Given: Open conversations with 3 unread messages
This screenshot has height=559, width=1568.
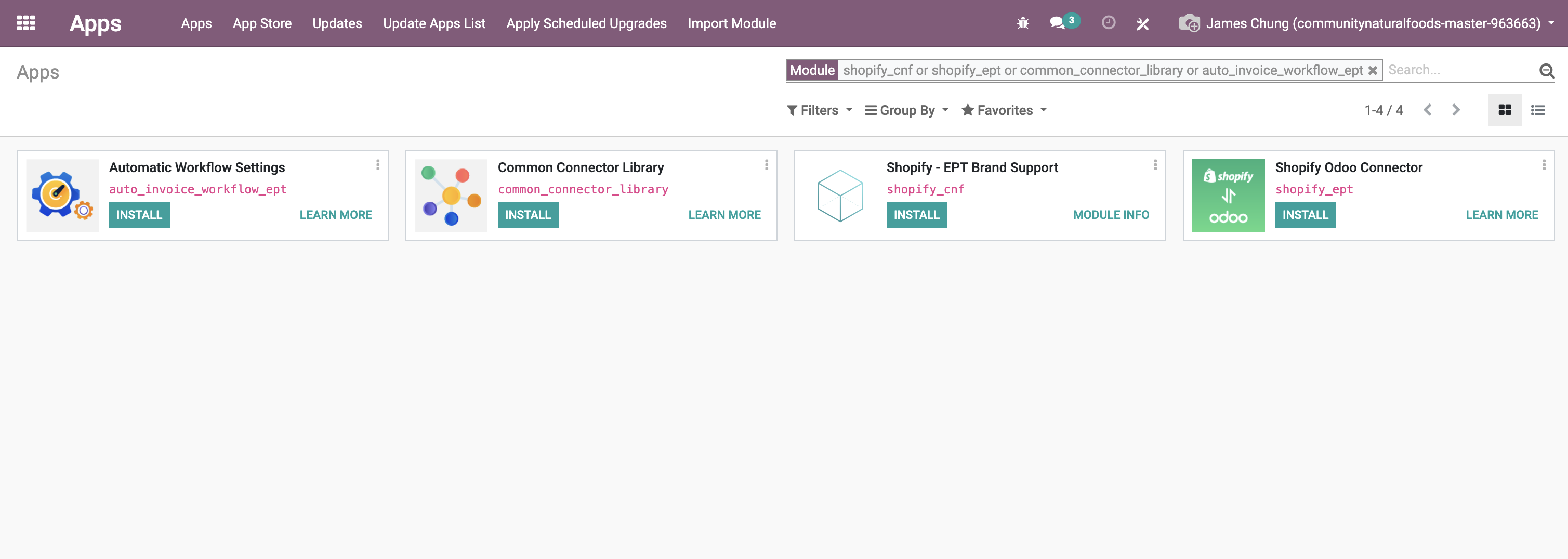Looking at the screenshot, I should click(1064, 22).
